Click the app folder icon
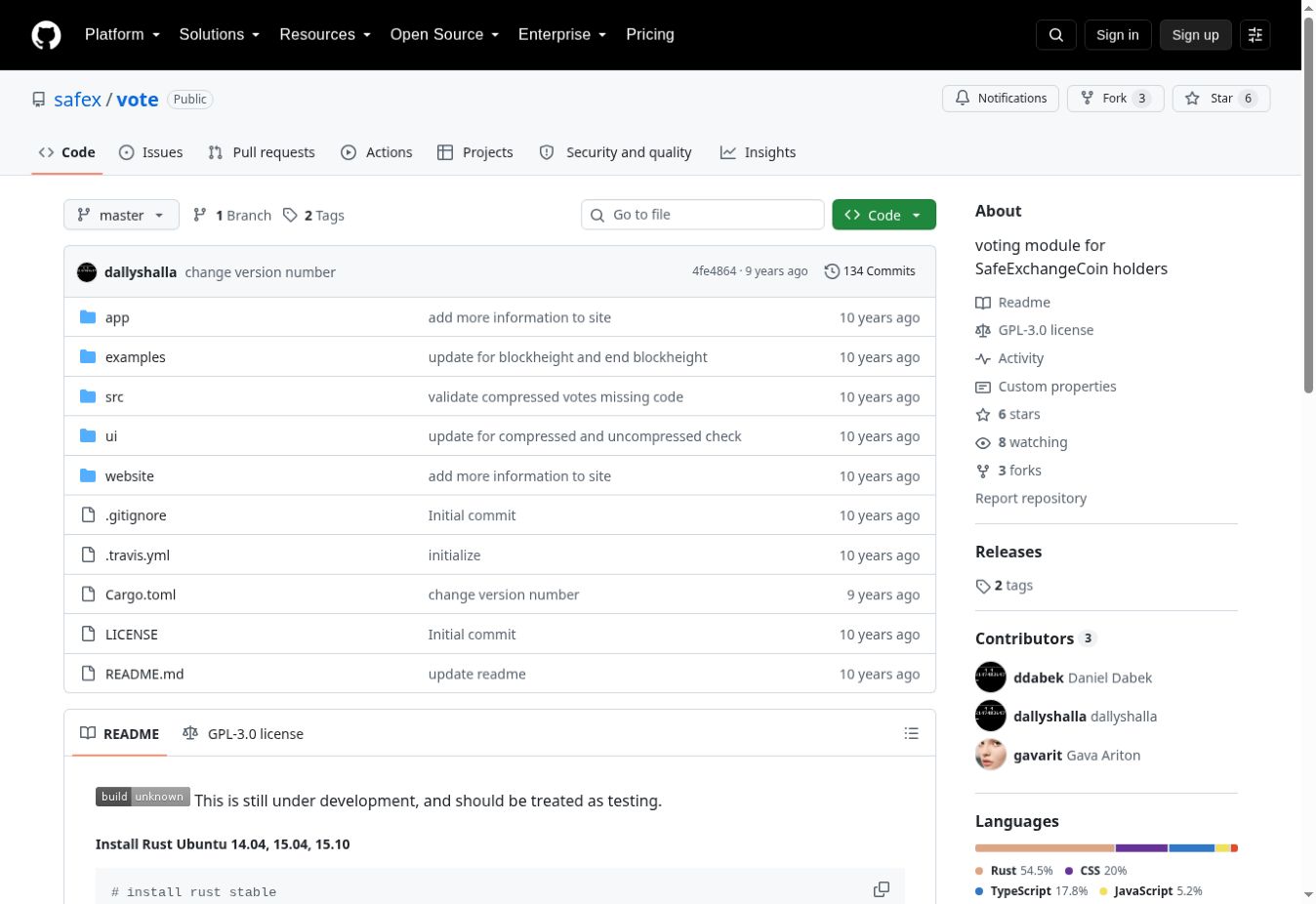 [x=88, y=317]
